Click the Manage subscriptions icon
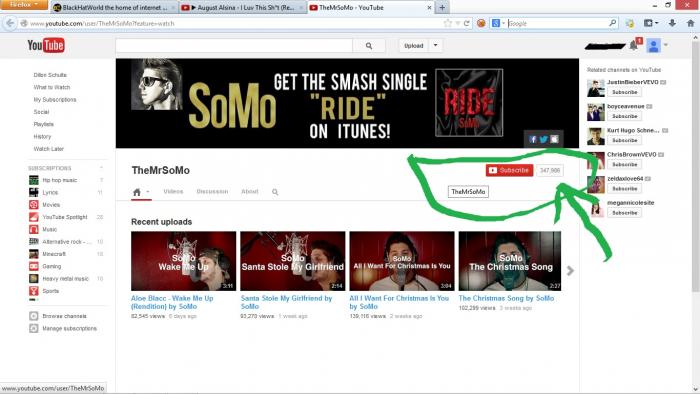 point(33,328)
